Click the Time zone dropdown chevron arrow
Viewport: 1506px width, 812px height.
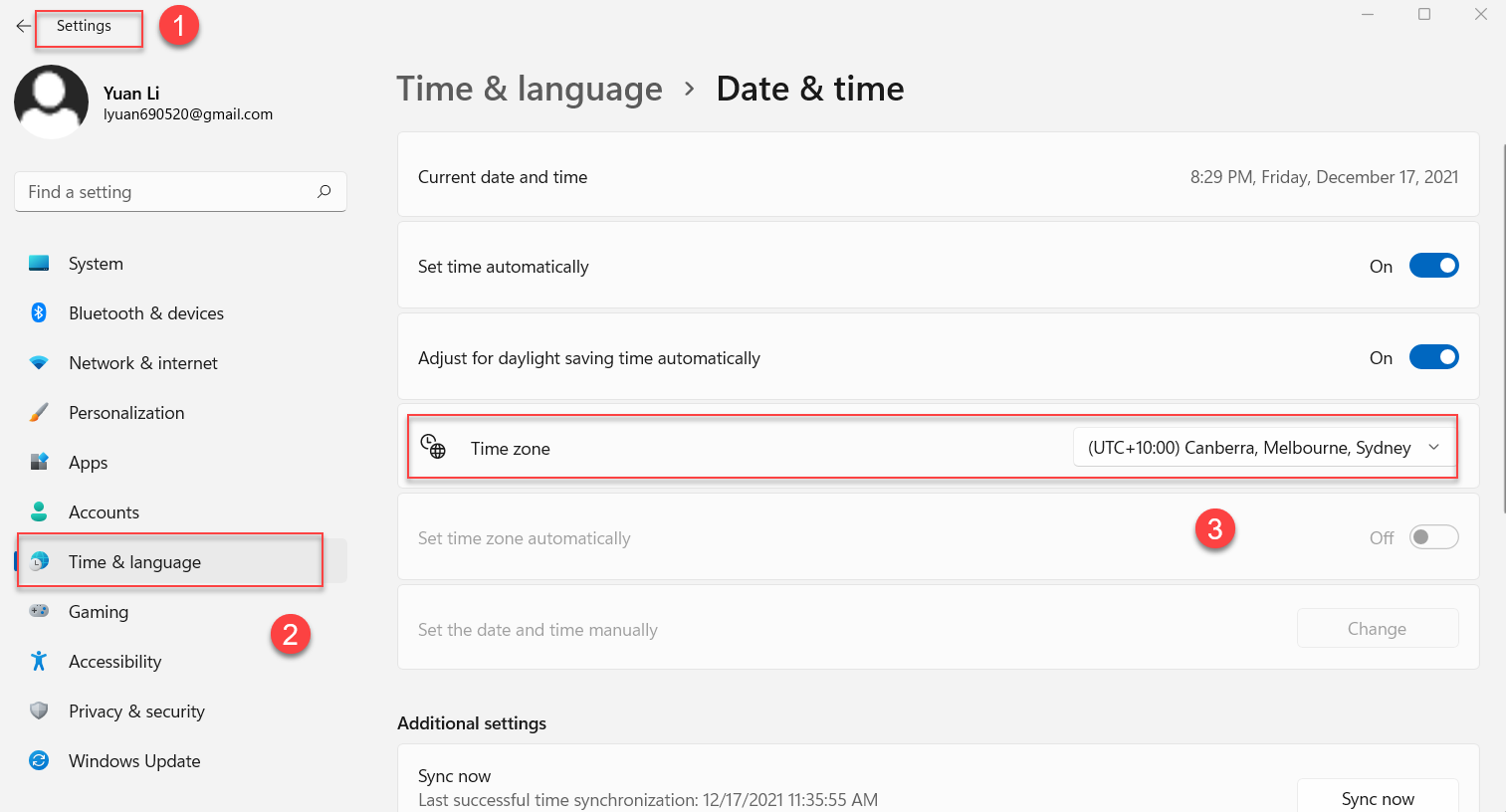pyautogui.click(x=1433, y=448)
